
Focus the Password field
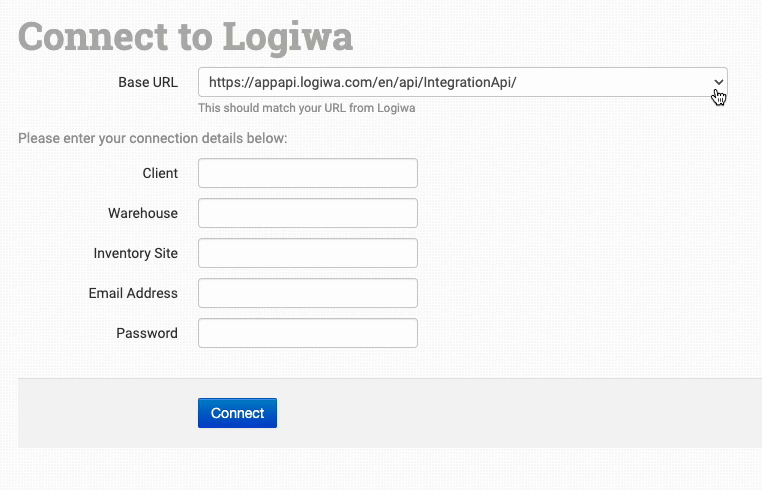click(x=307, y=333)
